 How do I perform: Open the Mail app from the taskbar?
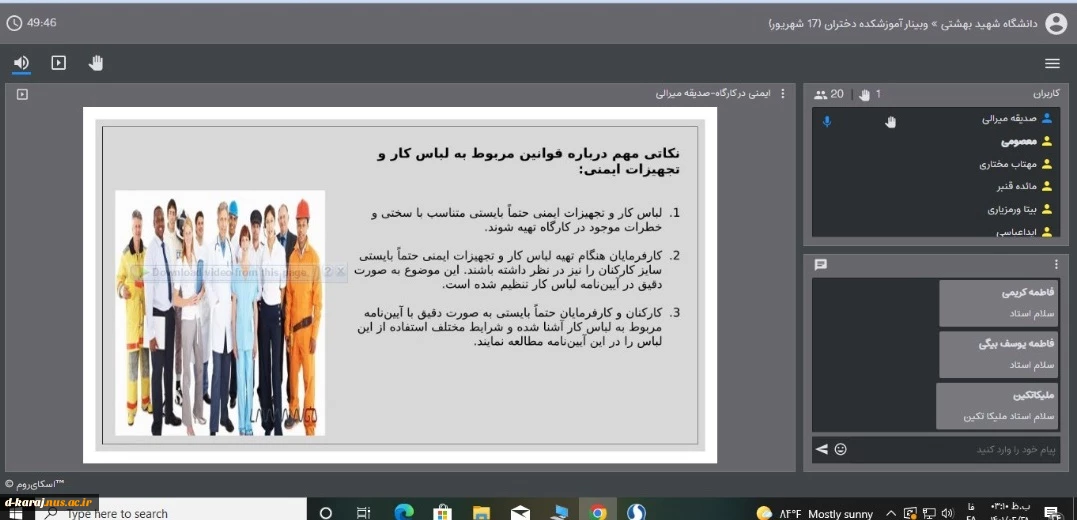click(520, 512)
